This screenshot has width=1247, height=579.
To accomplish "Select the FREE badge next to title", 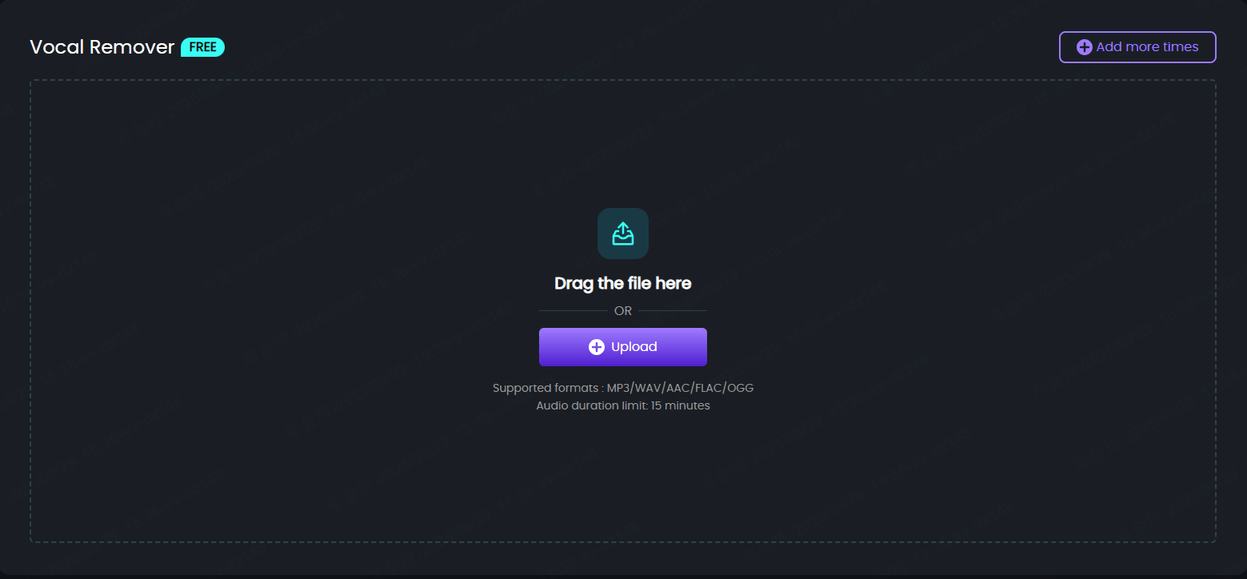I will [x=203, y=47].
